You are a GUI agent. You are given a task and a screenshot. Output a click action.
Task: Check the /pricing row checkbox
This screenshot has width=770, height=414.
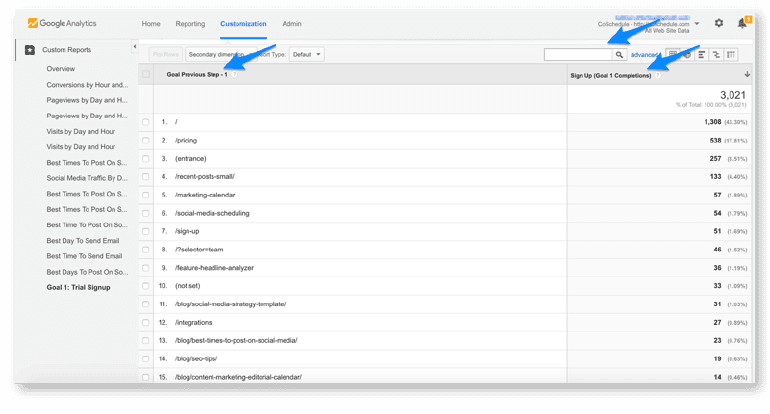pos(146,140)
